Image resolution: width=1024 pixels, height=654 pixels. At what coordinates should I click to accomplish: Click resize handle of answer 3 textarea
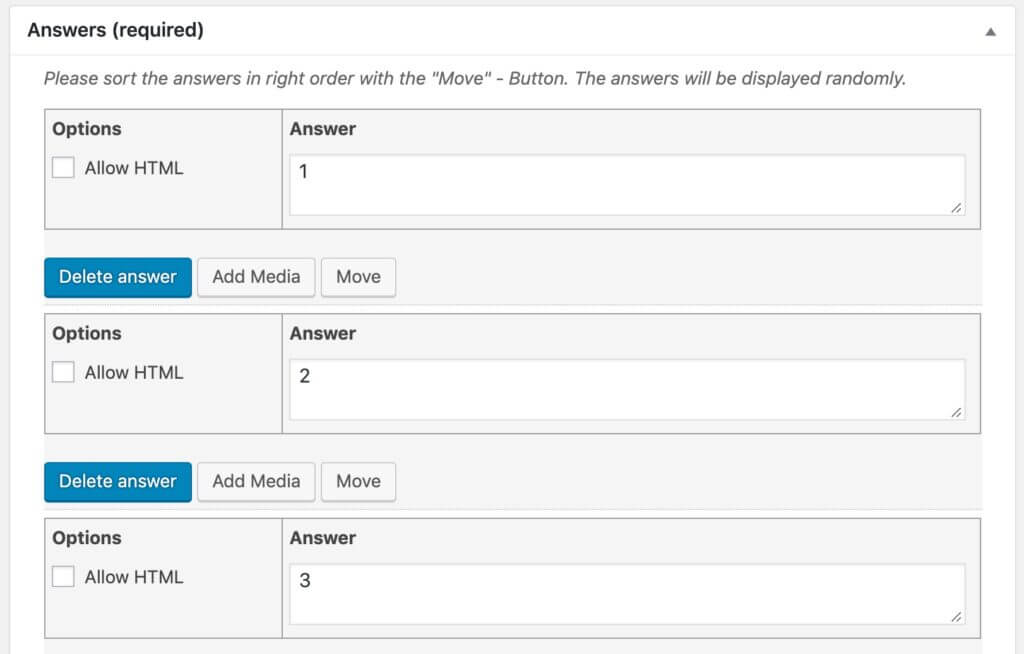pyautogui.click(x=957, y=617)
